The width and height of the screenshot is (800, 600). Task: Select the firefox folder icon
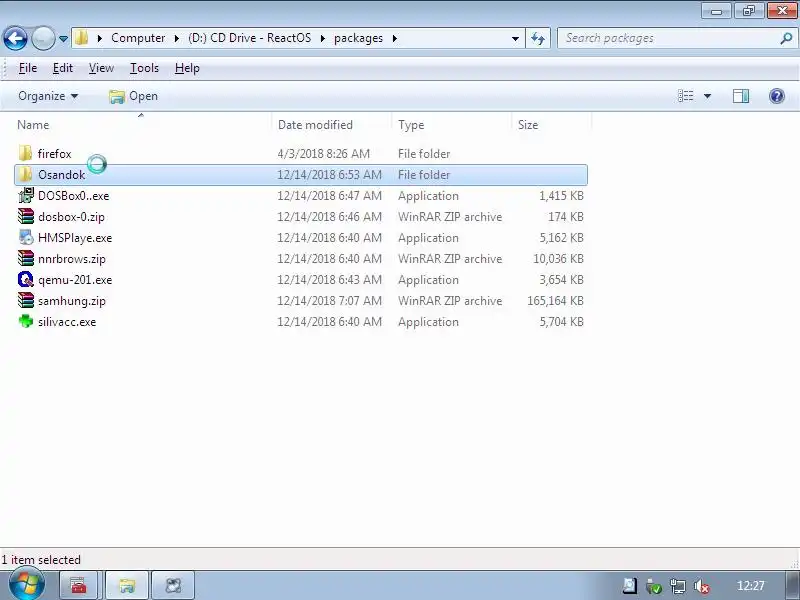[25, 153]
